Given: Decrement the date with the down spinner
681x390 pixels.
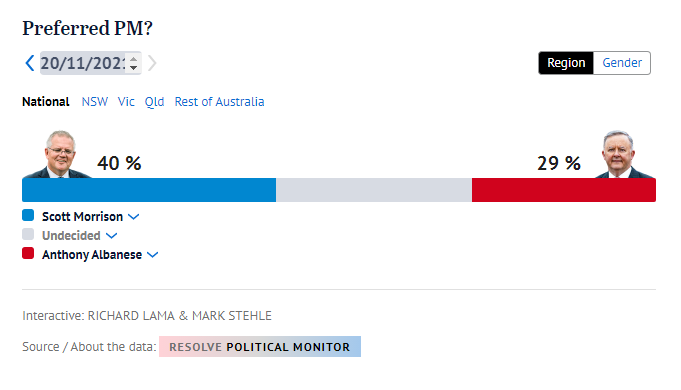Looking at the screenshot, I should pyautogui.click(x=134, y=67).
